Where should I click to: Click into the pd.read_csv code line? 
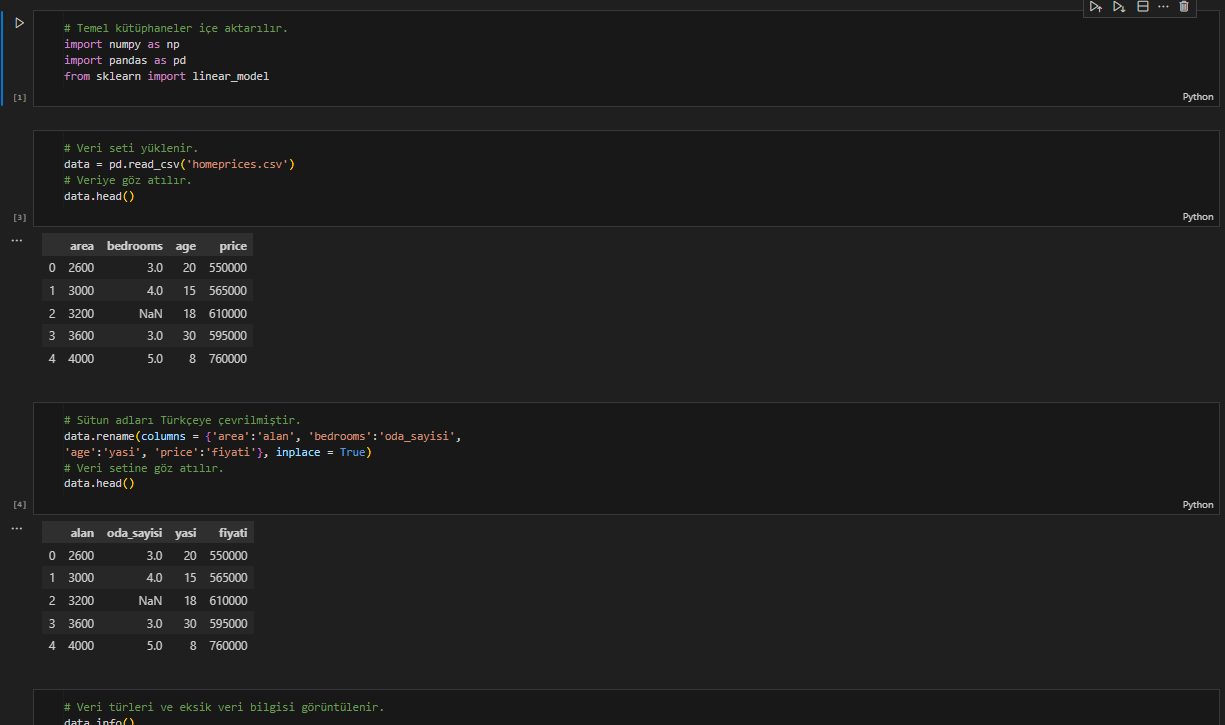pyautogui.click(x=180, y=164)
